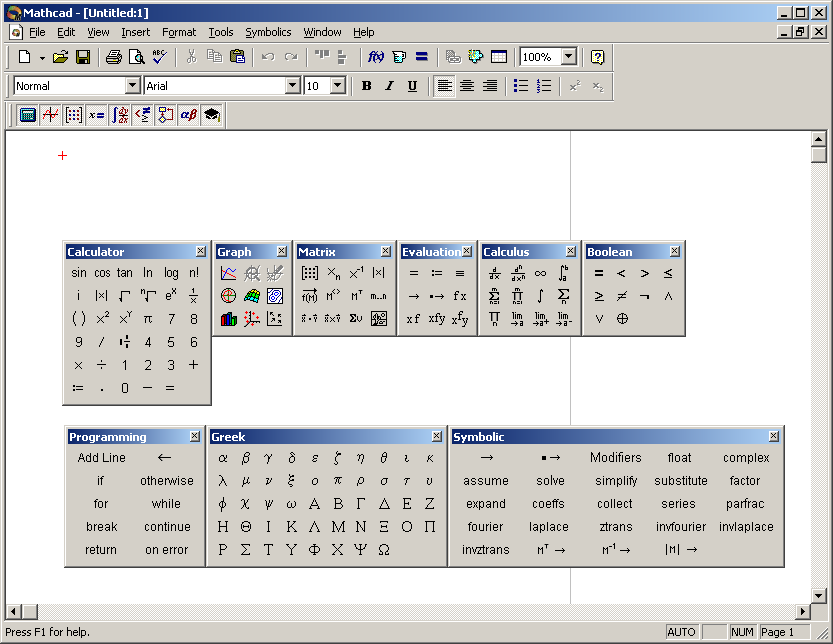The image size is (833, 644).
Task: Click the Calculate equals icon in toolbar
Action: [422, 57]
